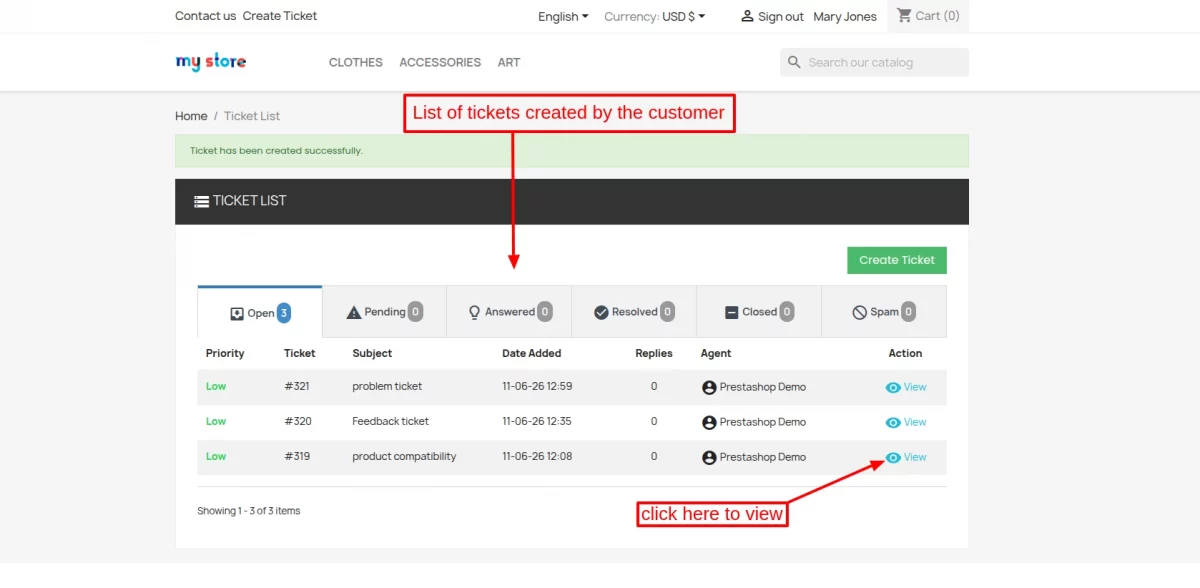Click the Open tab inbox icon
Viewport: 1200px width, 588px height.
tap(237, 313)
